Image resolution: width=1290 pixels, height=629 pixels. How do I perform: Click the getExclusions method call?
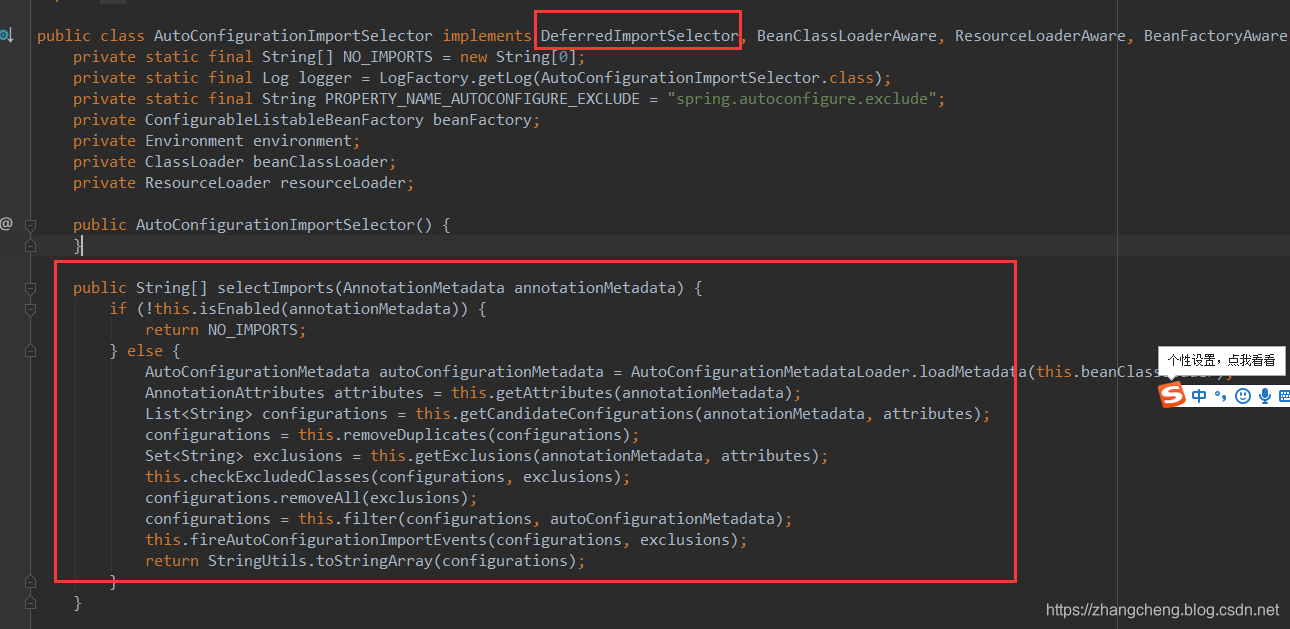click(x=473, y=455)
